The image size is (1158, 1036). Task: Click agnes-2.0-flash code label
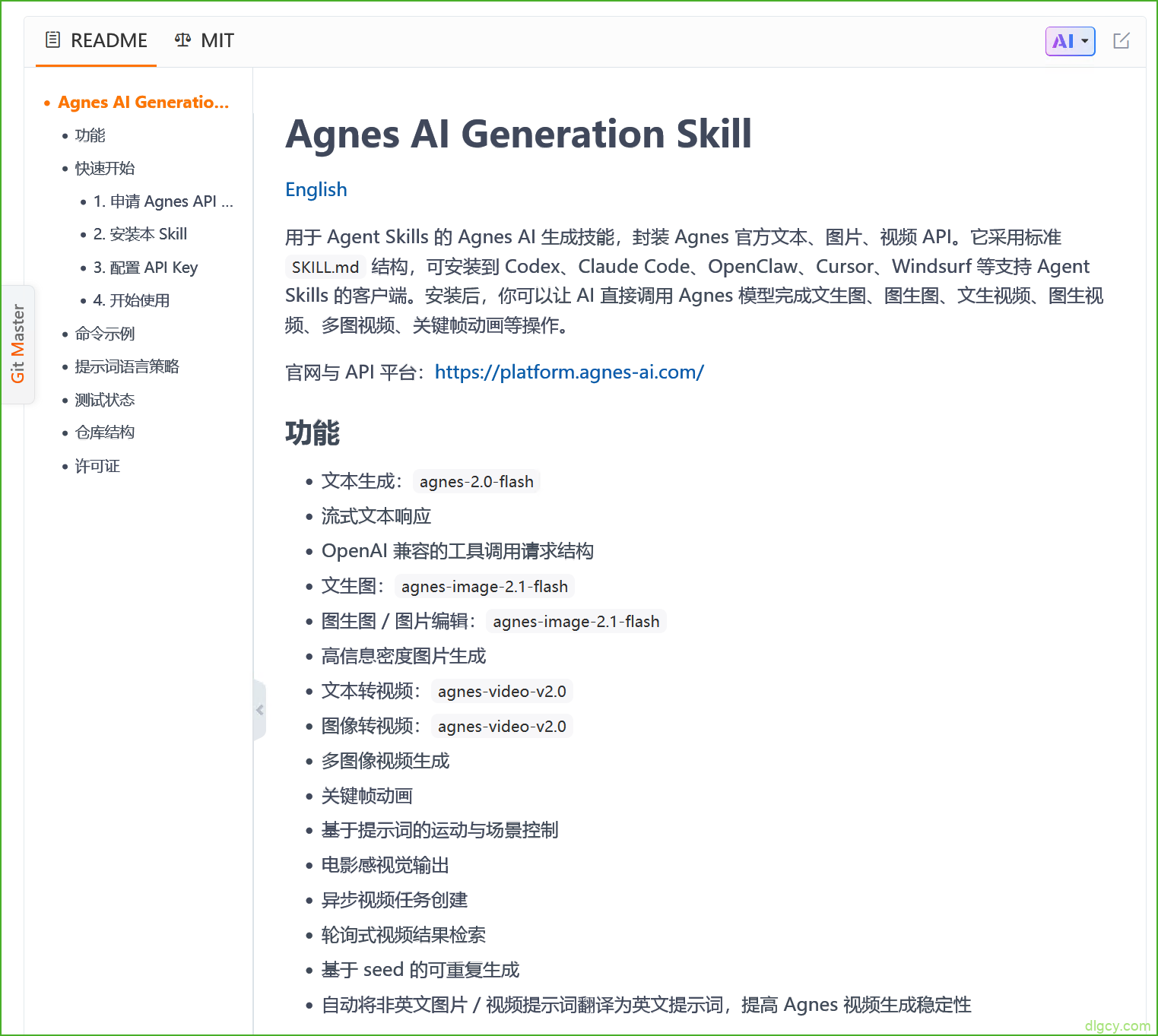pos(477,482)
